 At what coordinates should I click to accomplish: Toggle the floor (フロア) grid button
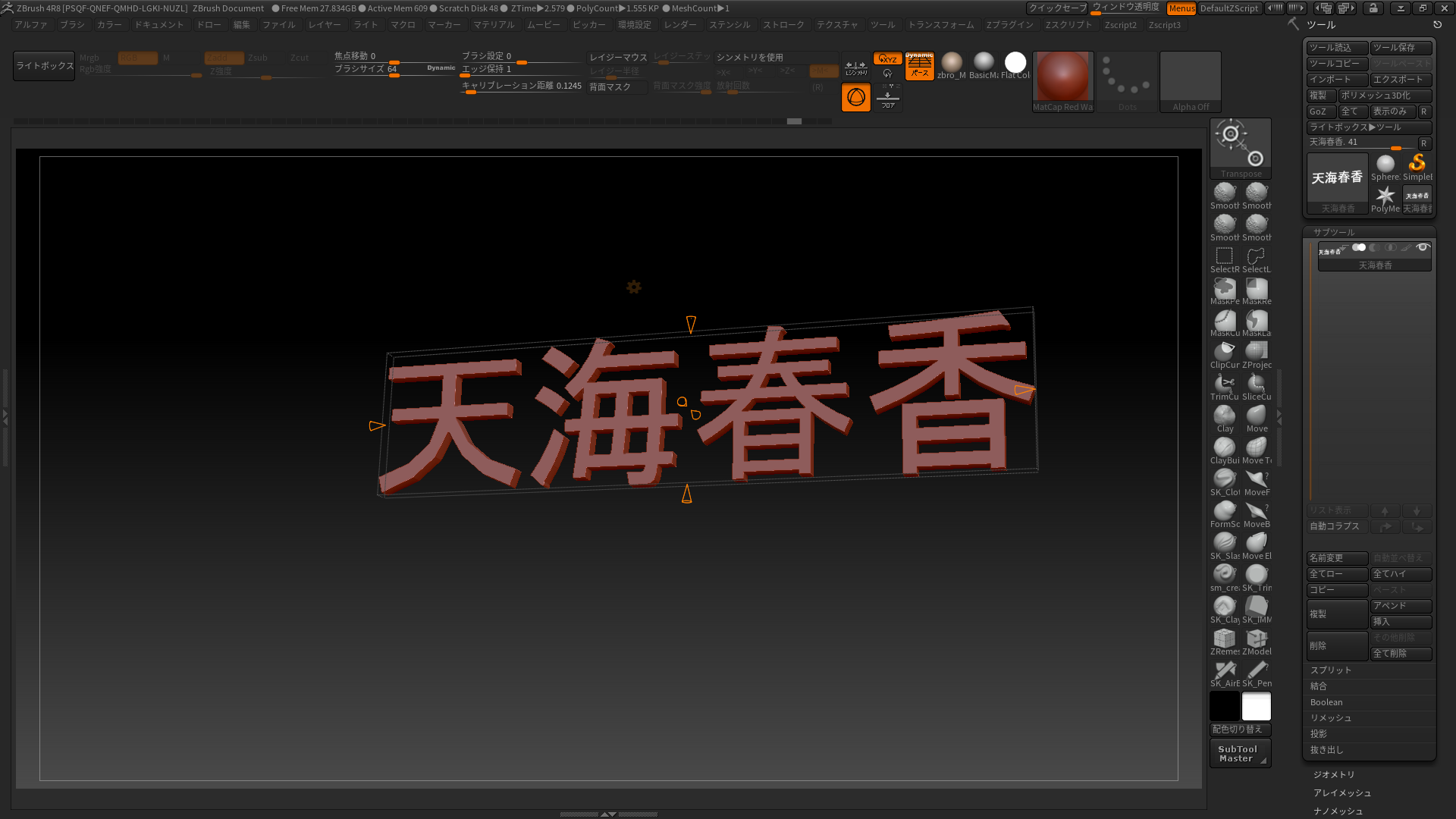[x=887, y=98]
